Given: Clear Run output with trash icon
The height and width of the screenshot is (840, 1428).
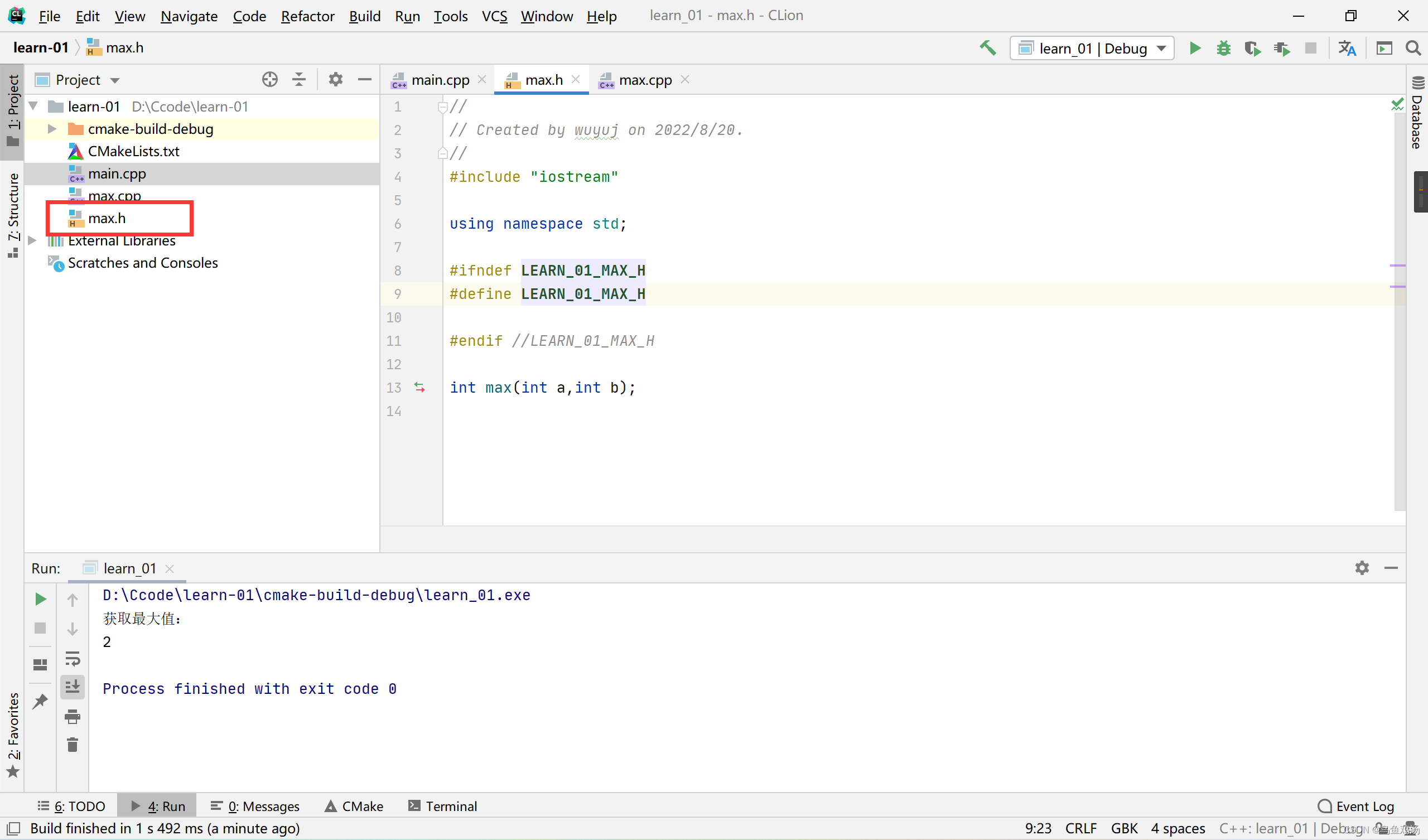Looking at the screenshot, I should tap(73, 745).
